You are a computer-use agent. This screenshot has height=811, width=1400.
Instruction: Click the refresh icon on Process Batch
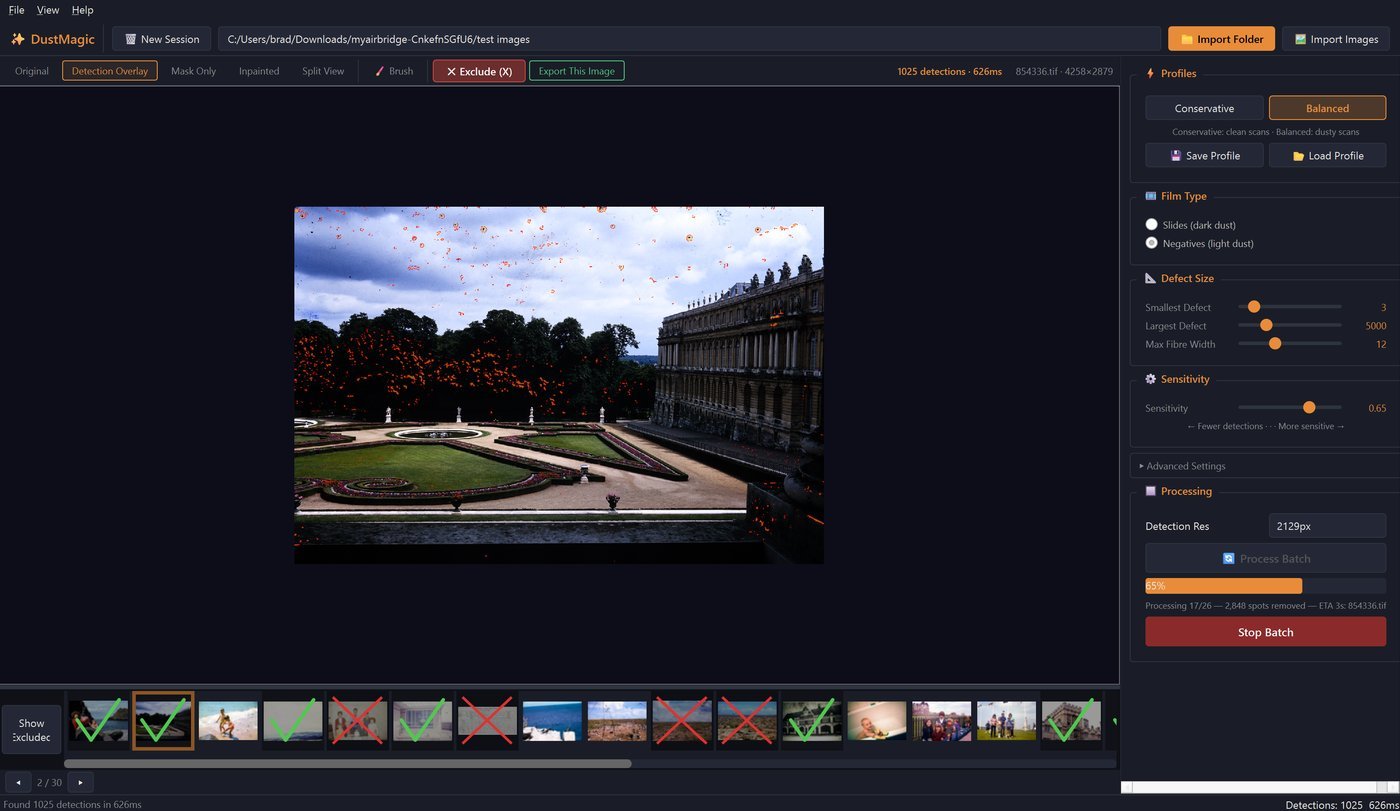(x=1229, y=559)
